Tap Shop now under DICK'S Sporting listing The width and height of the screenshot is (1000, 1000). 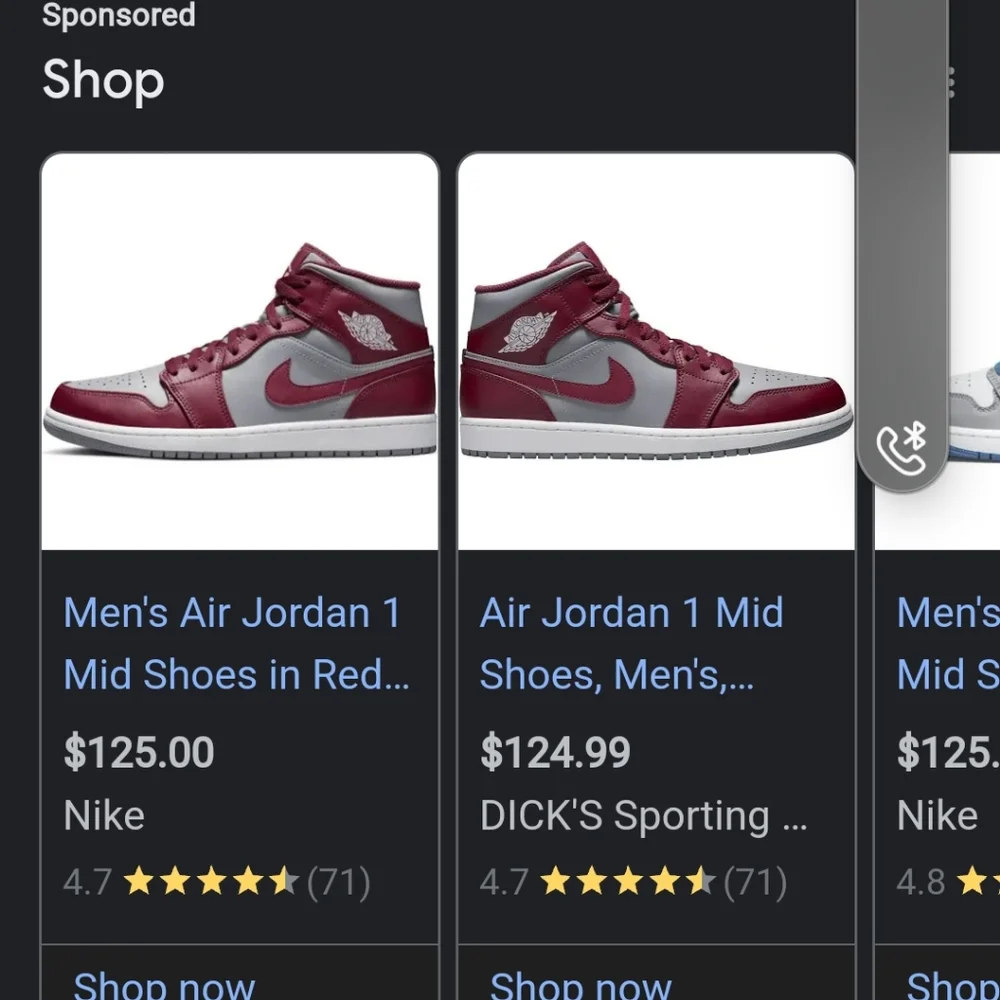click(x=580, y=985)
